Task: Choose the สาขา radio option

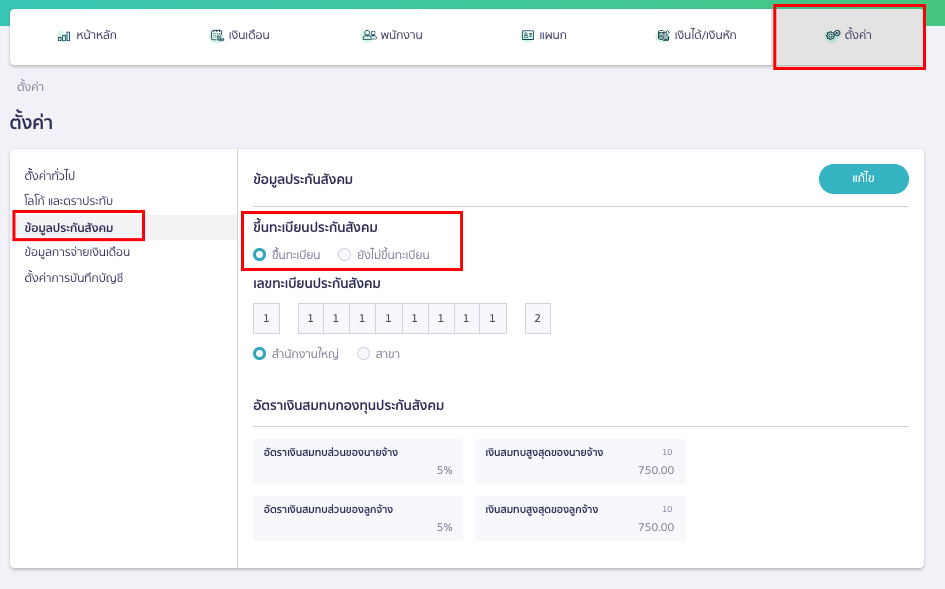Action: (x=364, y=354)
